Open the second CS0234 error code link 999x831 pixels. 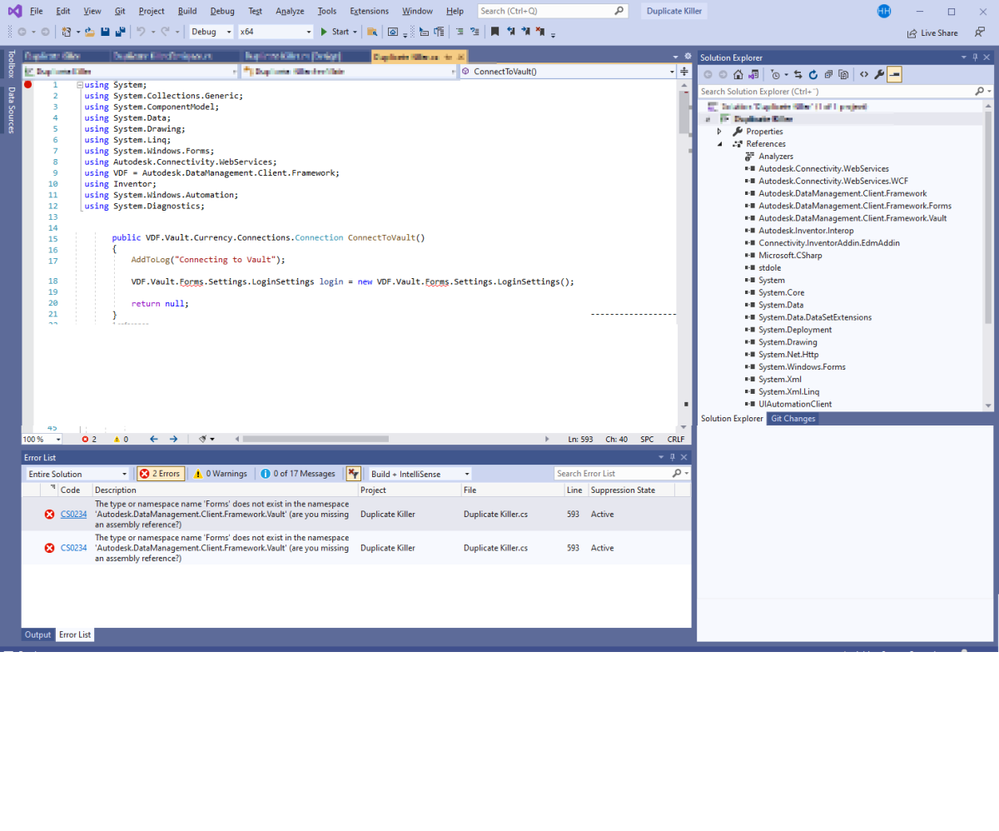click(x=73, y=548)
